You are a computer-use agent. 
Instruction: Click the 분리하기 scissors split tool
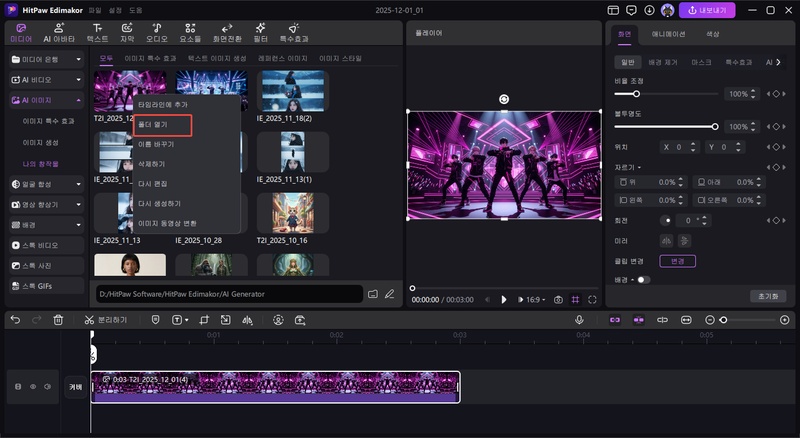(x=105, y=320)
